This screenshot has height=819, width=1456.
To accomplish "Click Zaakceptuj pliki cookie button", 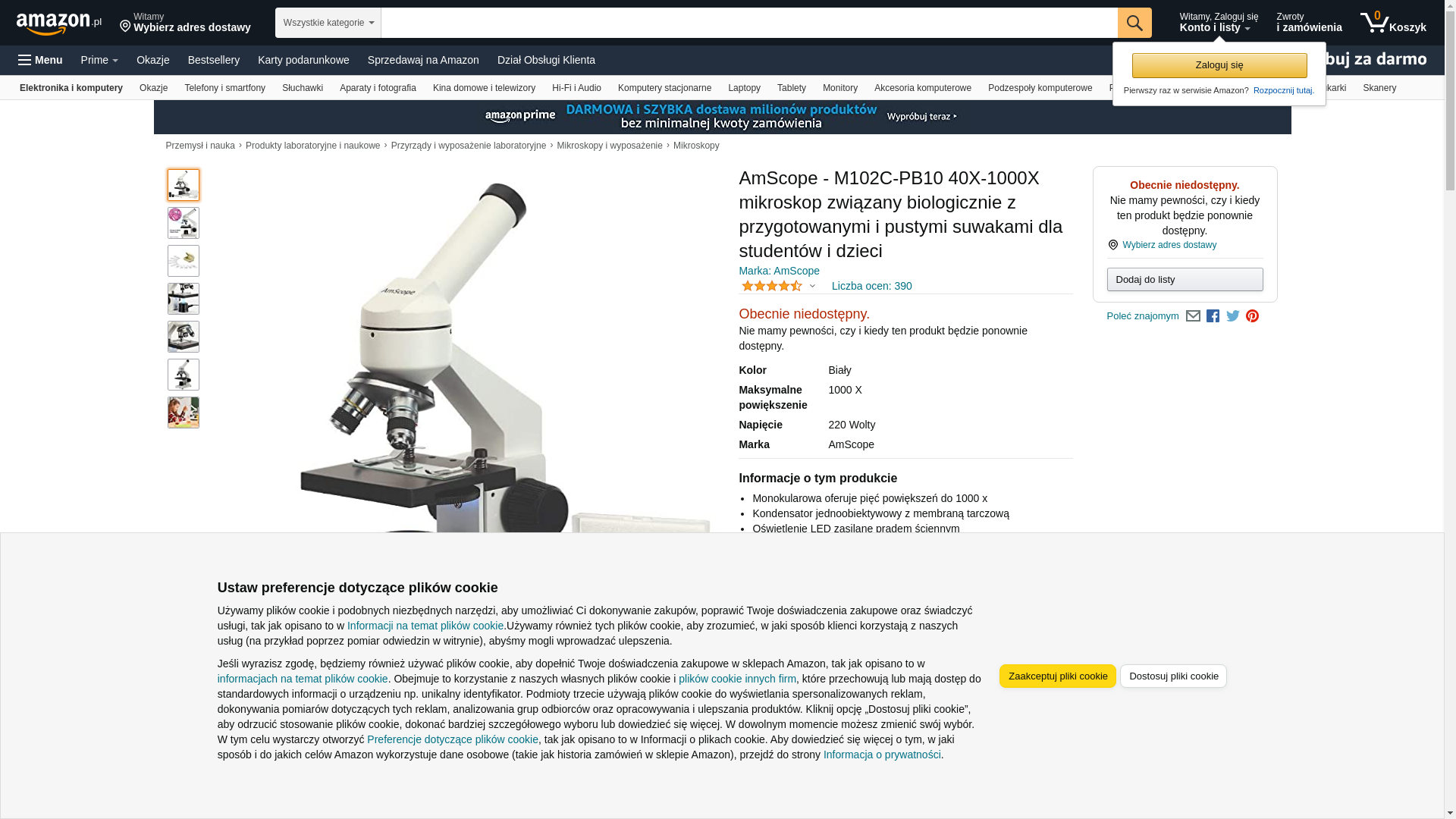I will click(x=1057, y=676).
